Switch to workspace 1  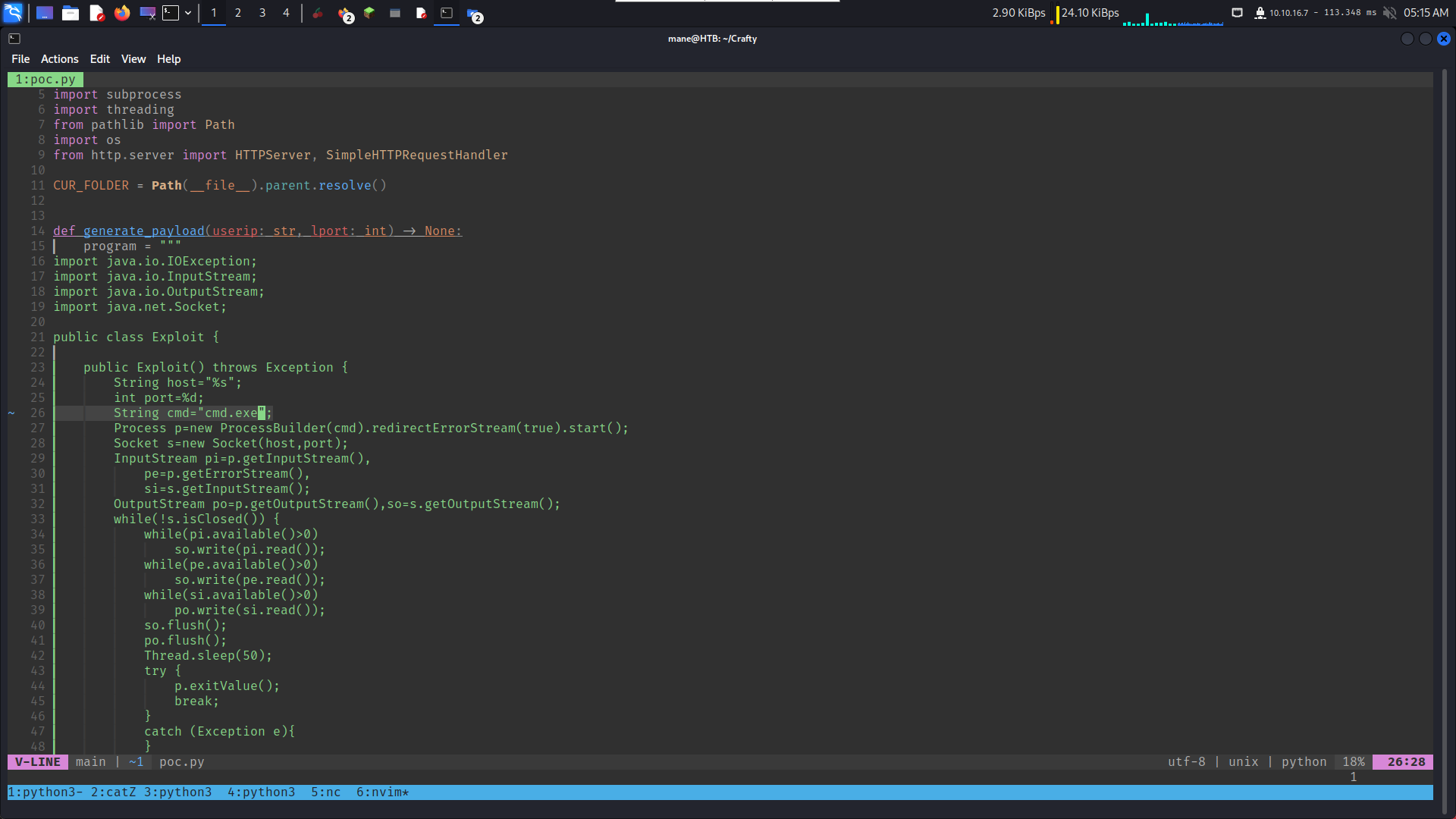pyautogui.click(x=214, y=13)
